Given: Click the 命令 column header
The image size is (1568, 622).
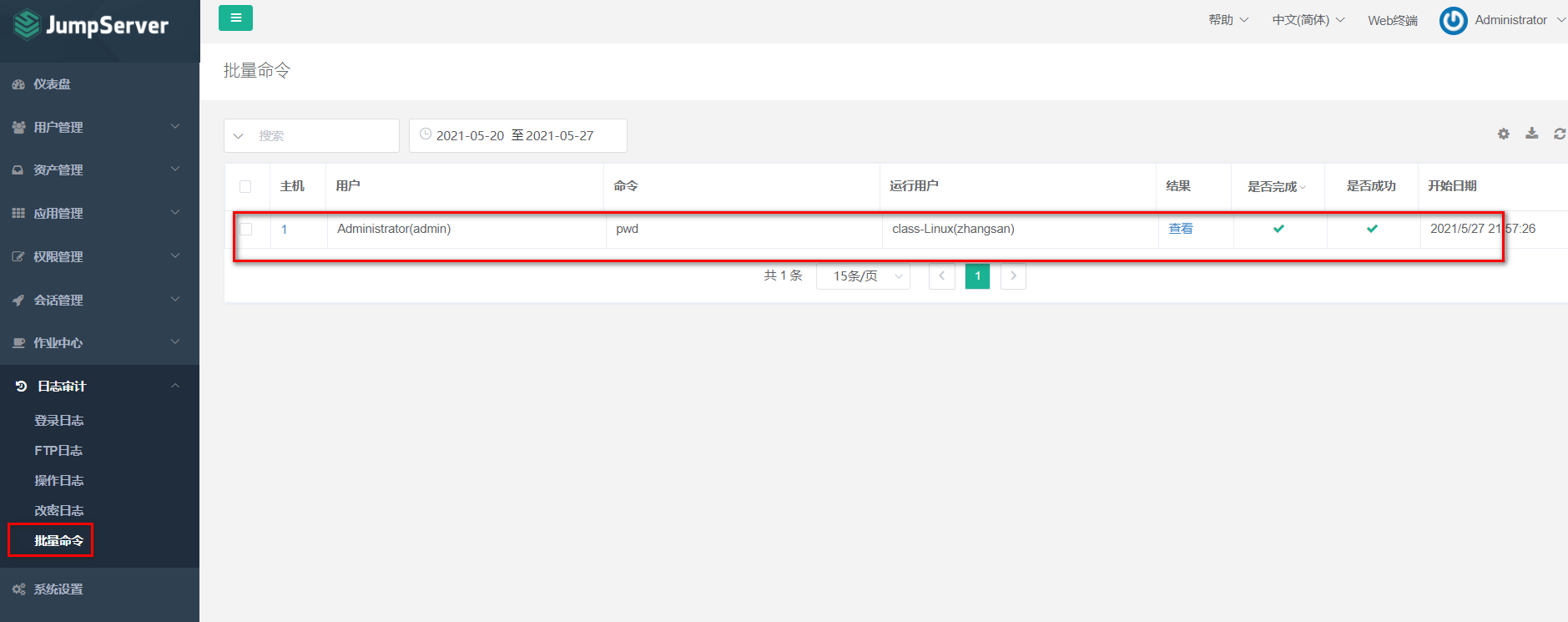Looking at the screenshot, I should pos(626,185).
